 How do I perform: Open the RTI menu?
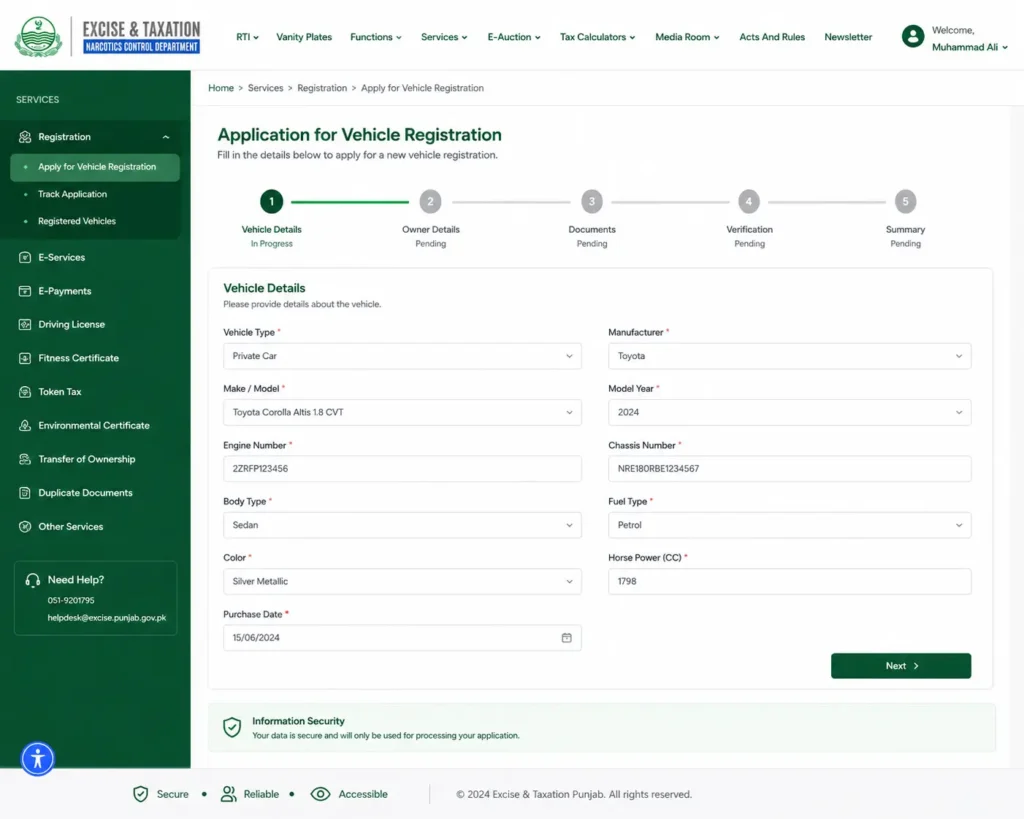pyautogui.click(x=247, y=37)
